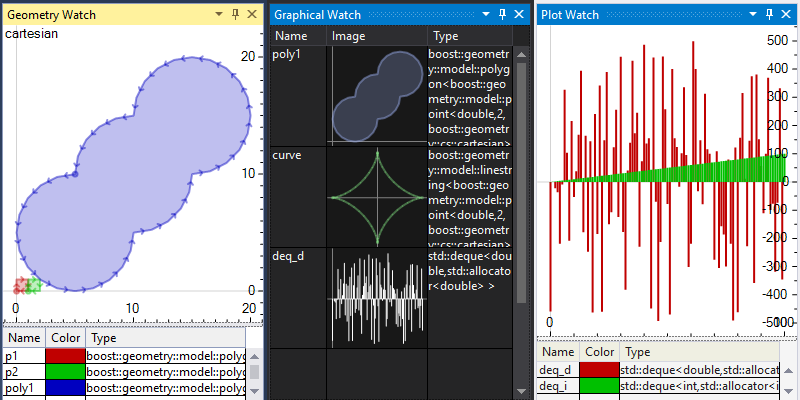
Task: Pin the Graphical Watch panel
Action: pos(503,14)
